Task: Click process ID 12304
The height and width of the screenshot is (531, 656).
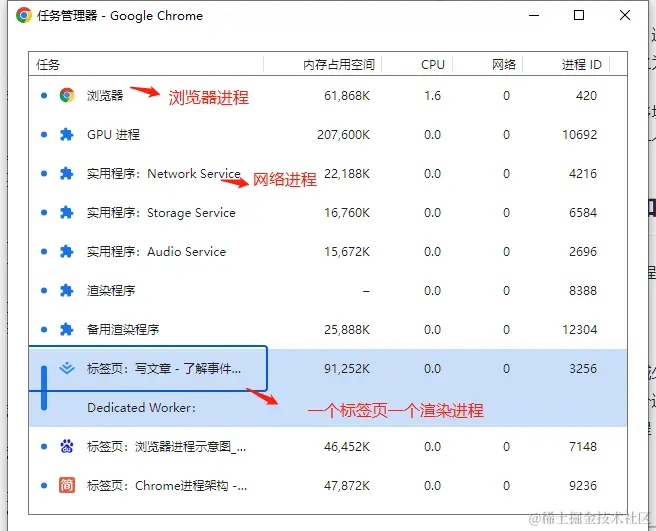Action: pos(579,329)
